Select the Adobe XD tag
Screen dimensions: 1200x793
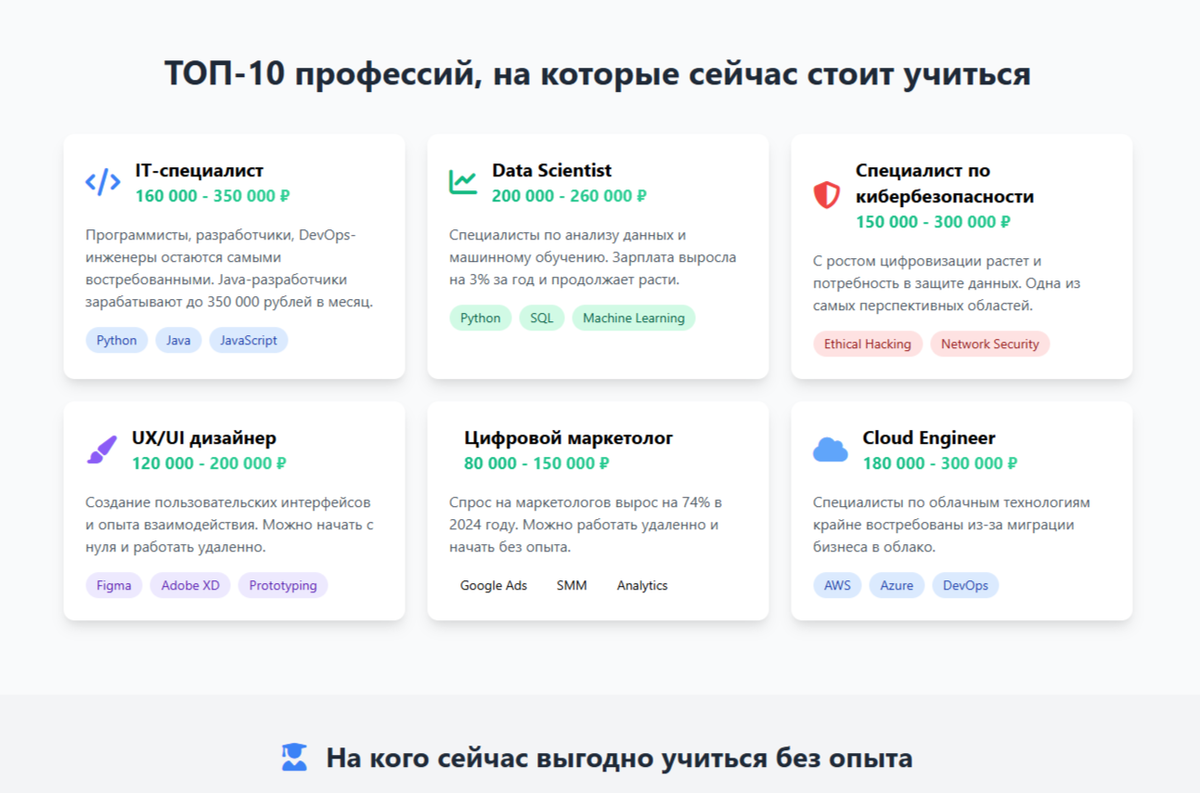coord(190,585)
